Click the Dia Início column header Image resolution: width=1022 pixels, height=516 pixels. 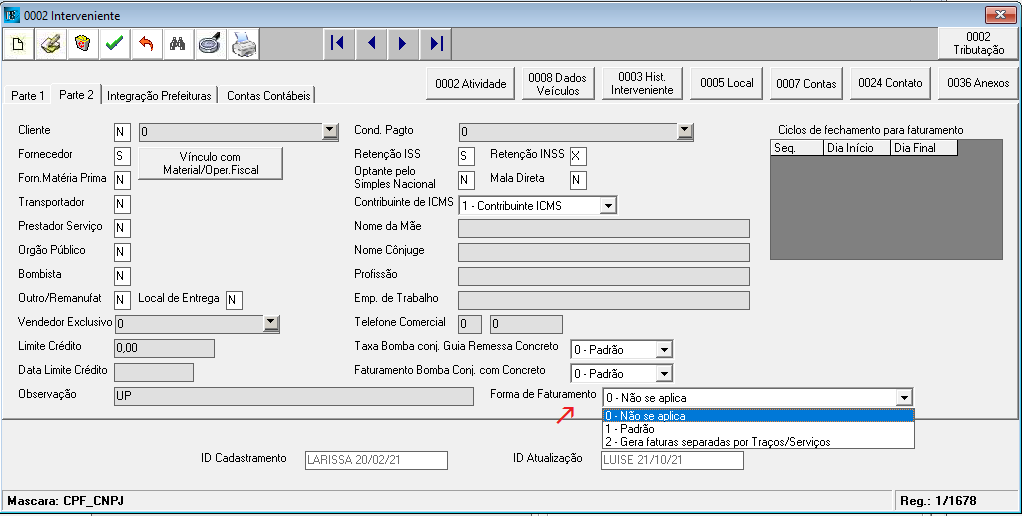point(857,148)
